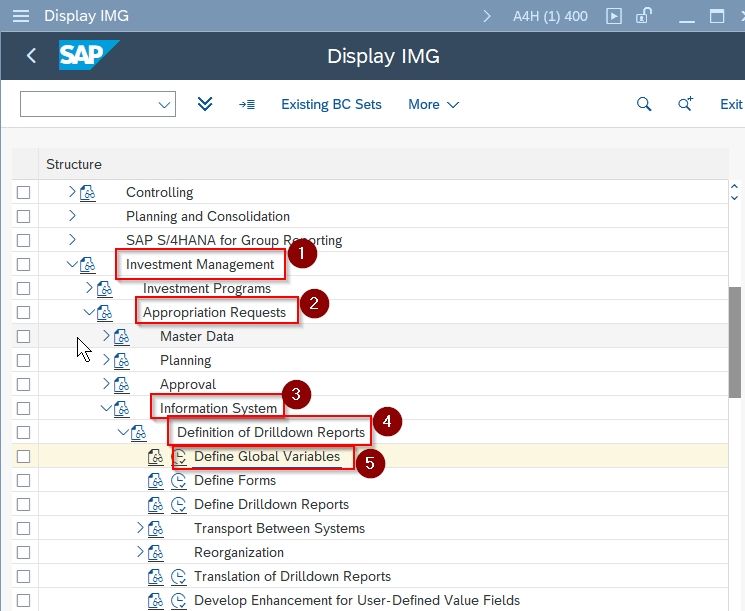Screen dimensions: 745x611
Task: Expand Planning and Consolidation node
Action: (x=72, y=216)
